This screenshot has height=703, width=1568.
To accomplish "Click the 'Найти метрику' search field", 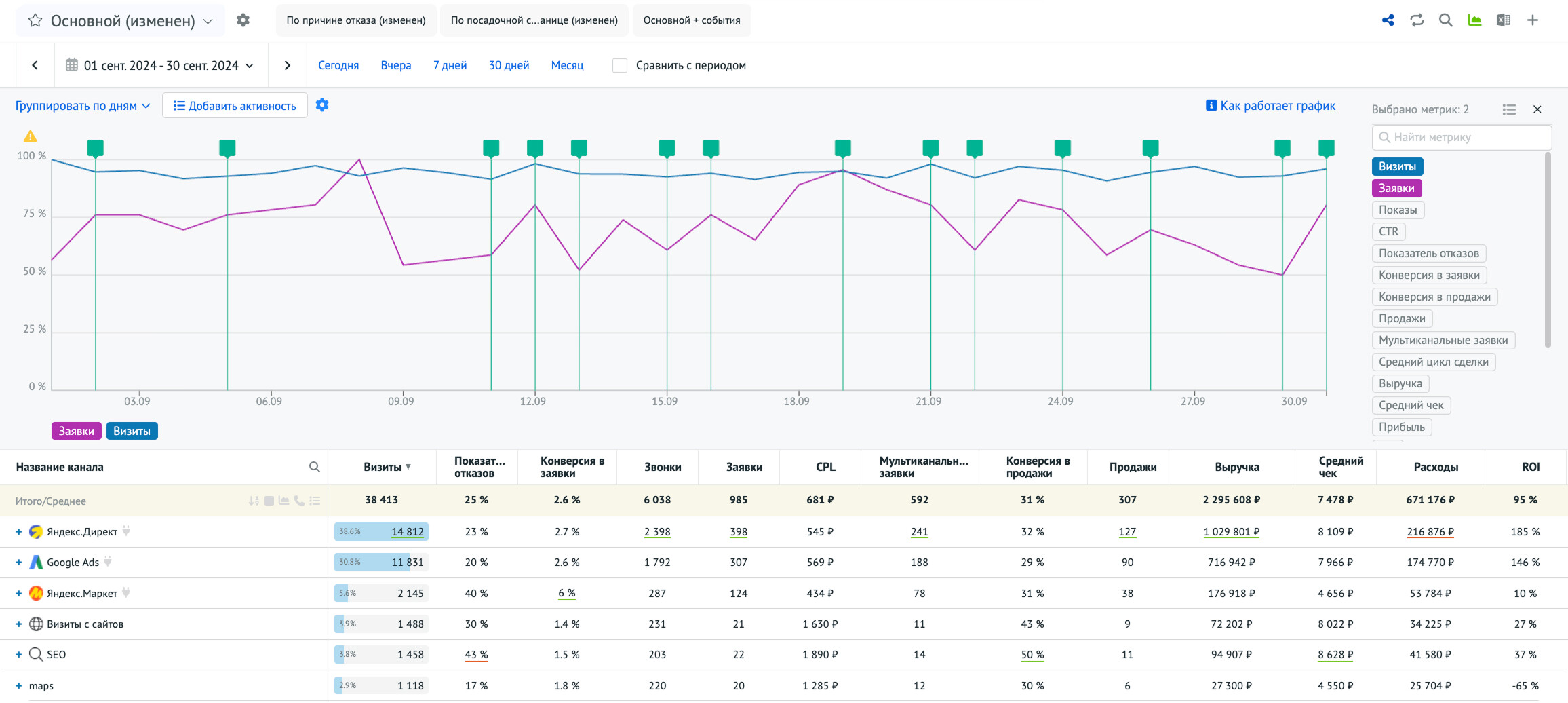I will pos(1462,137).
